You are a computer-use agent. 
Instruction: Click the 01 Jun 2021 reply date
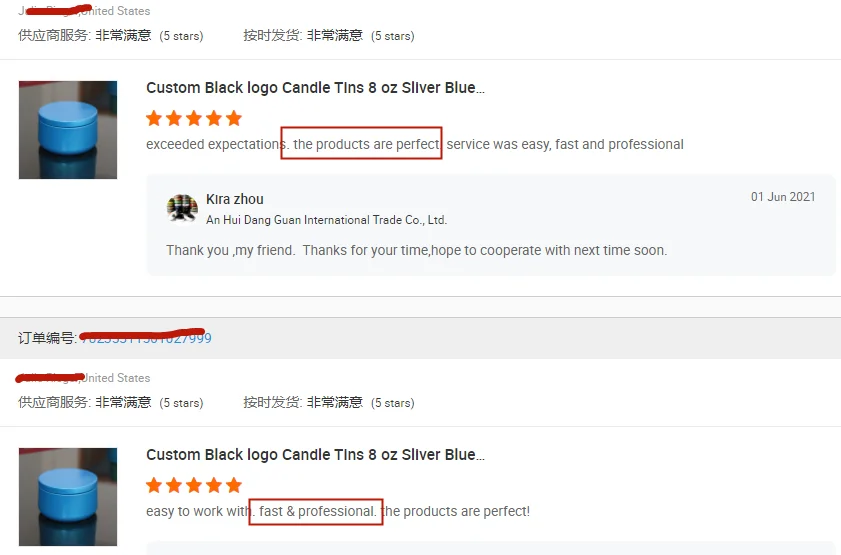coord(783,197)
